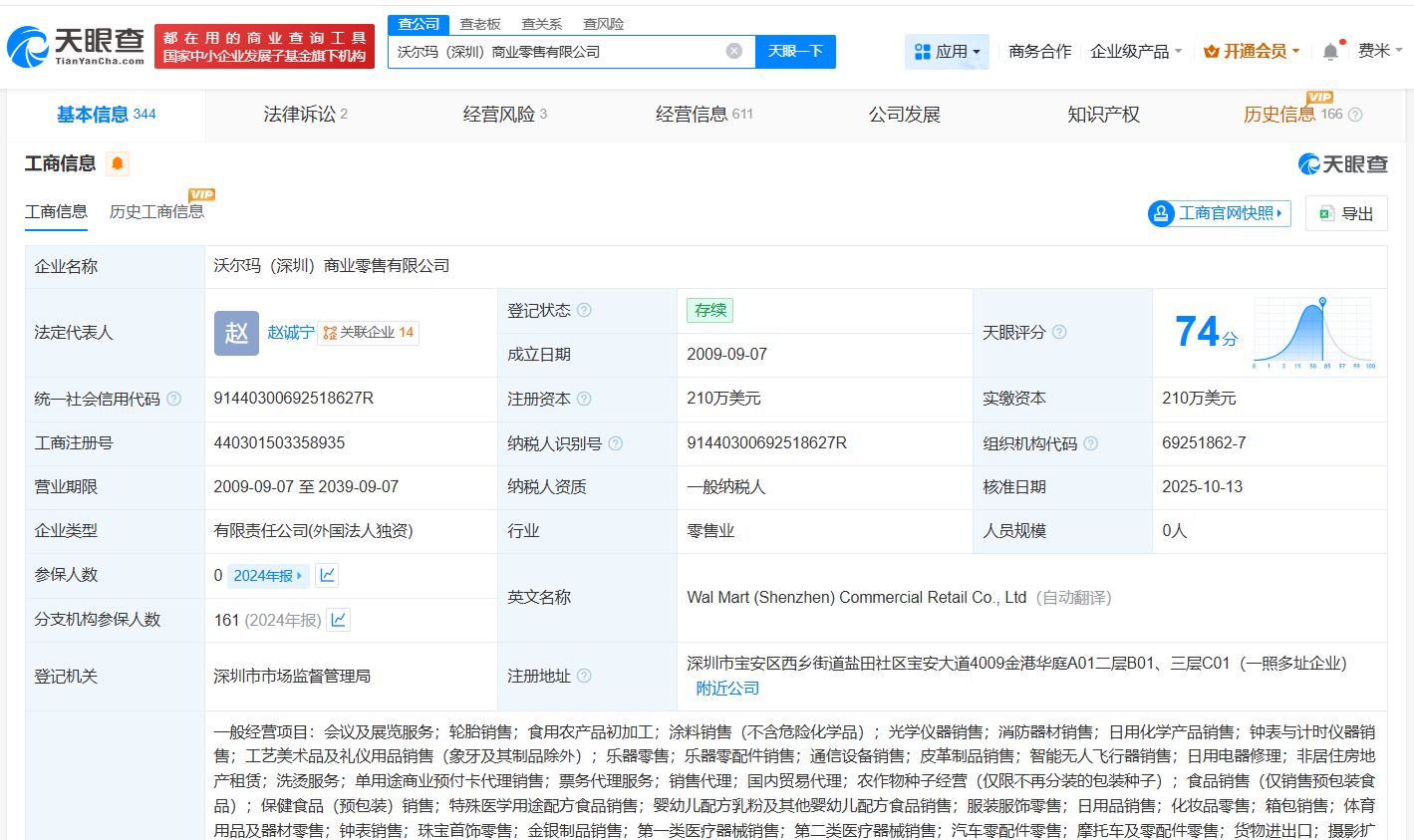This screenshot has height=840, width=1414.
Task: Click the 天眼一下 search button
Action: pyautogui.click(x=795, y=50)
